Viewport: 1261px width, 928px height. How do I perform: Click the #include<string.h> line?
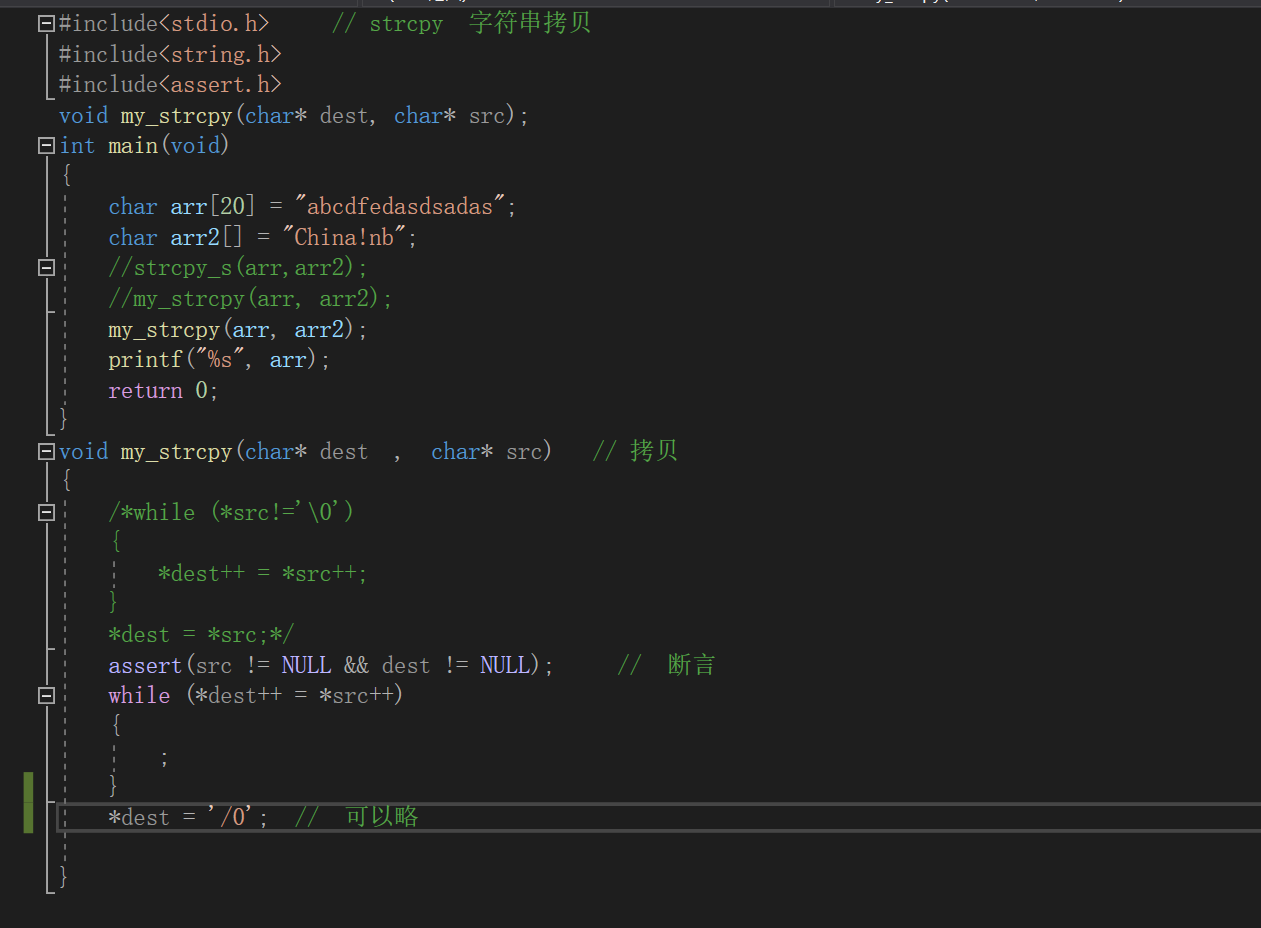pyautogui.click(x=170, y=54)
